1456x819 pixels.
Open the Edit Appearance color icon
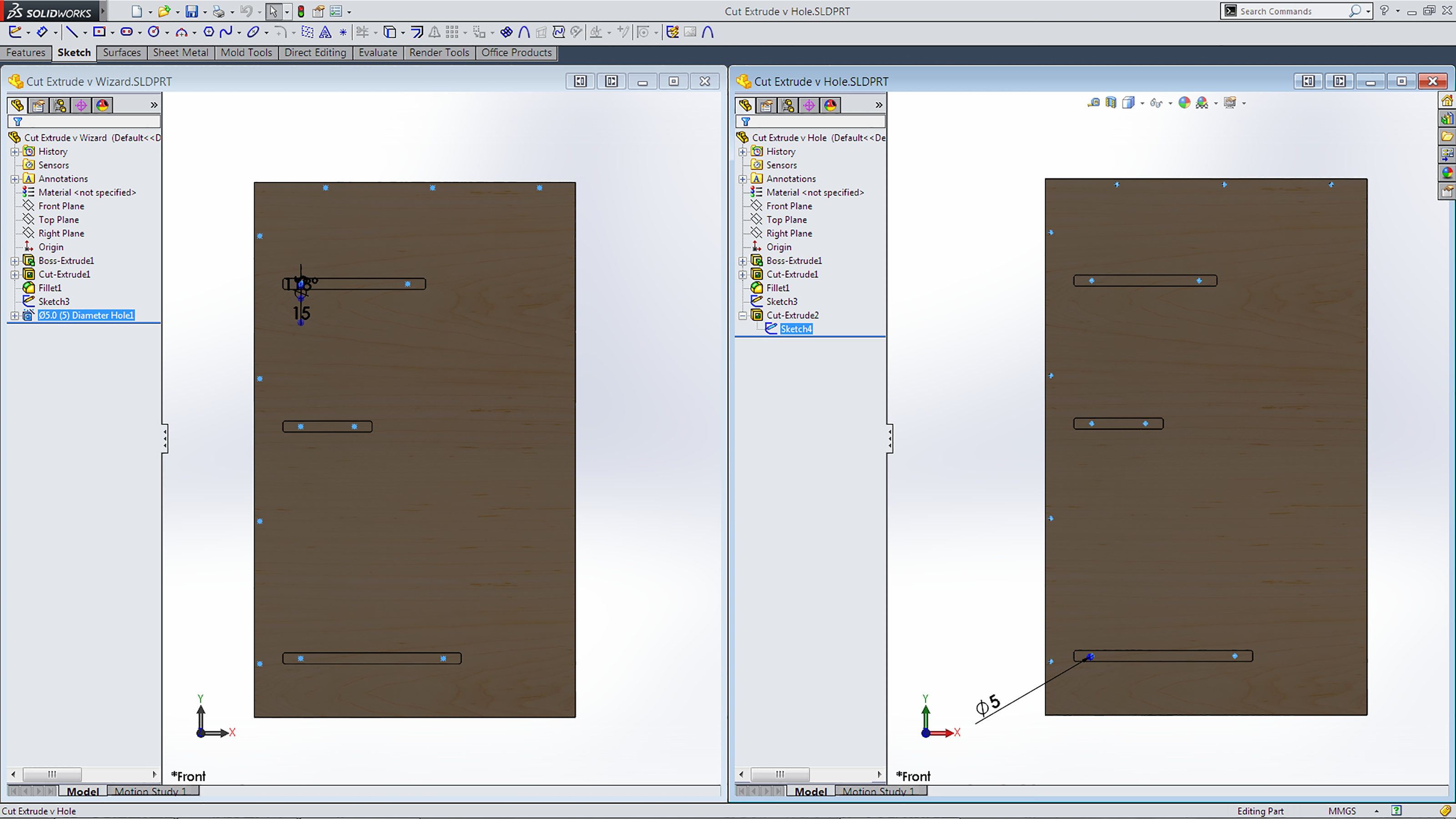click(1184, 102)
